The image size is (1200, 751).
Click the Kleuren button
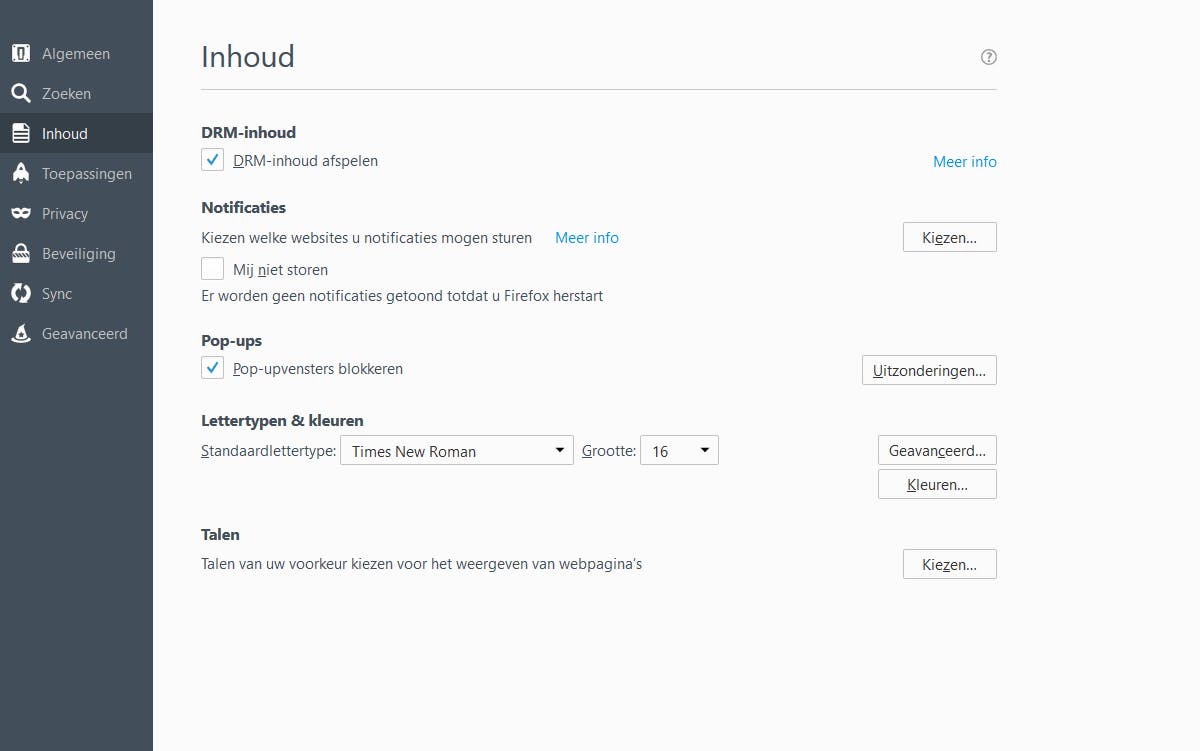pos(936,484)
